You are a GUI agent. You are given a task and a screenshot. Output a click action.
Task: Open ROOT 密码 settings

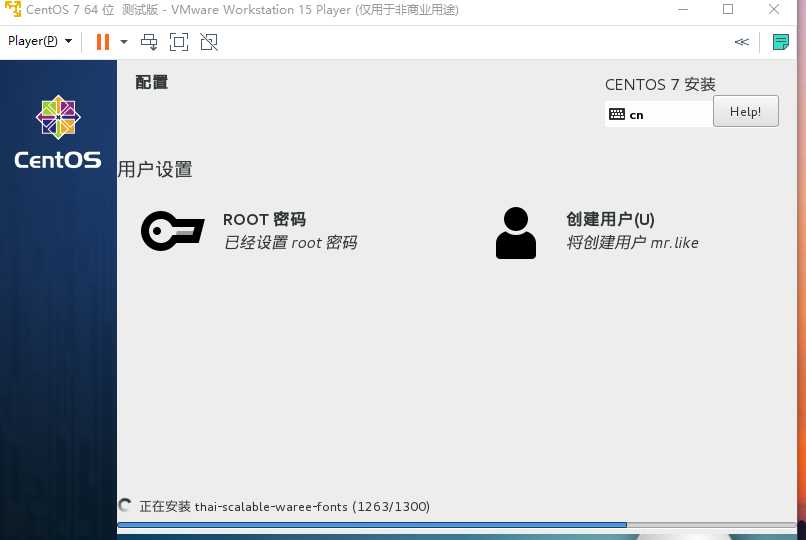click(264, 219)
